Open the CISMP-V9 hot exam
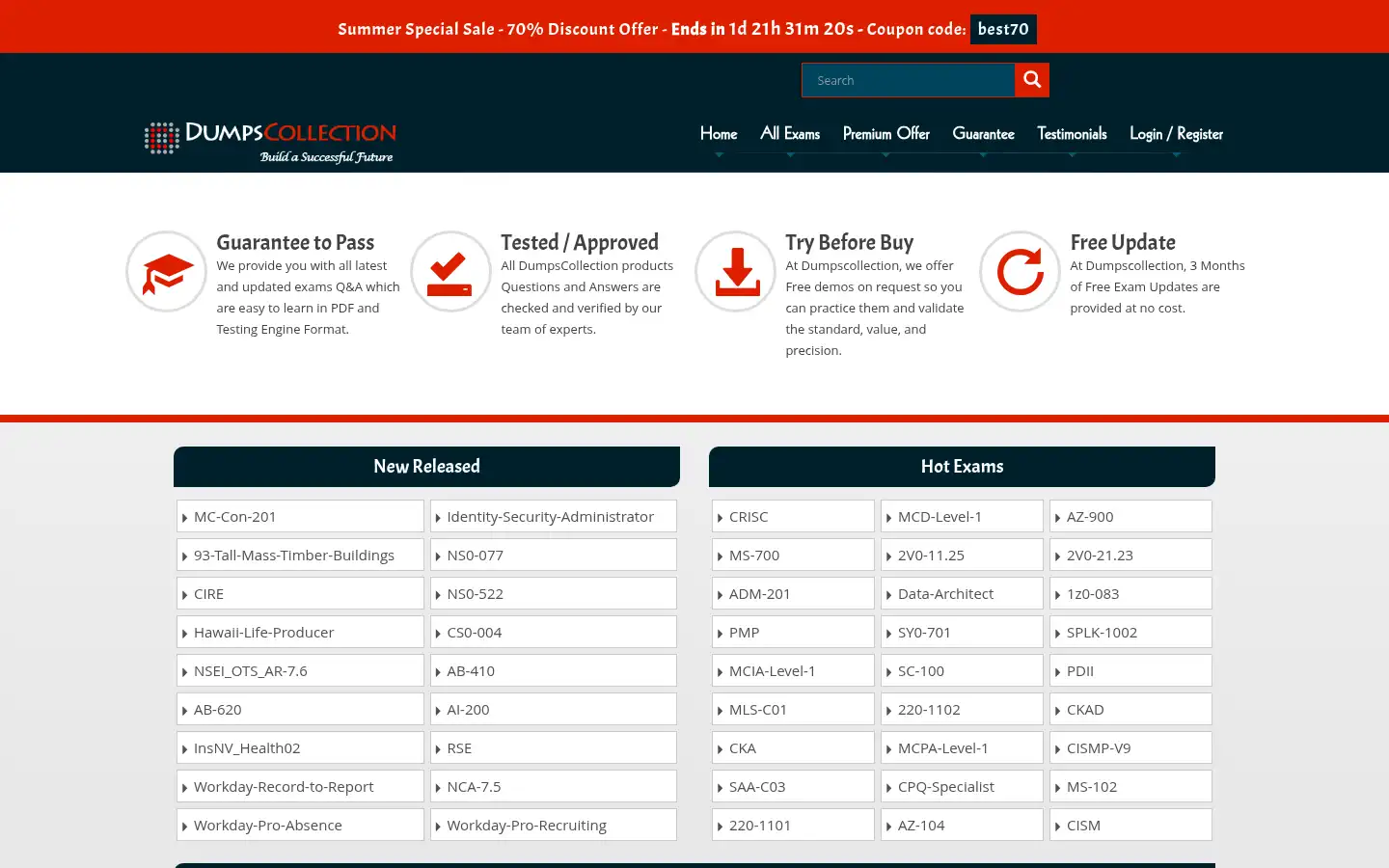The image size is (1389, 868). pyautogui.click(x=1130, y=747)
